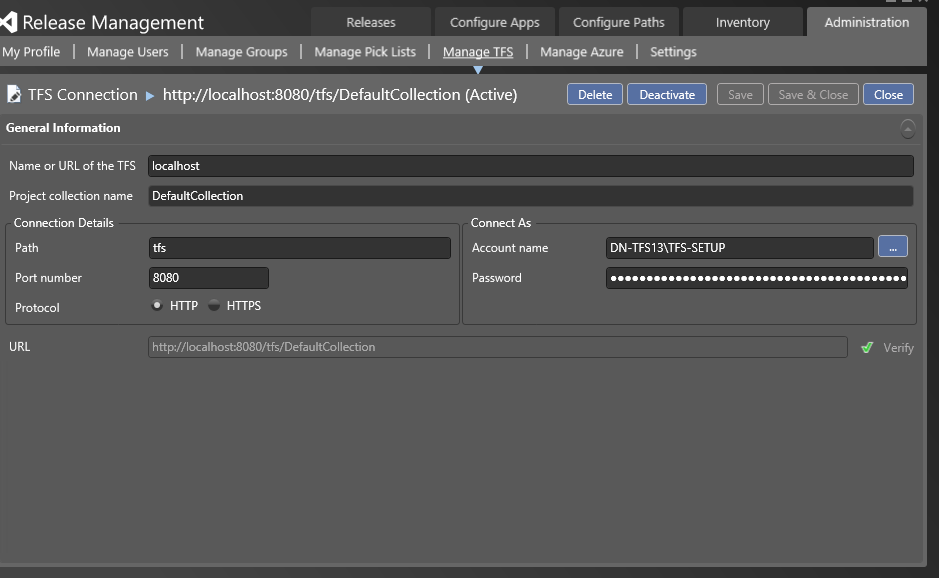Switch to the Configure Apps tab
939x578 pixels.
tap(494, 22)
